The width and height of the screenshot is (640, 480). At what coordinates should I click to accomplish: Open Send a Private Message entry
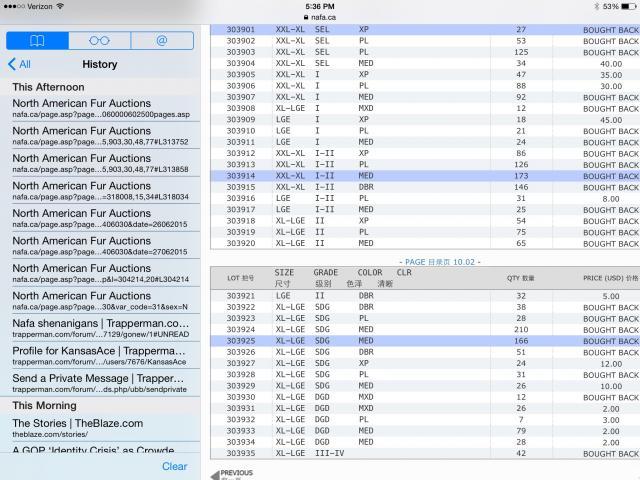point(101,383)
